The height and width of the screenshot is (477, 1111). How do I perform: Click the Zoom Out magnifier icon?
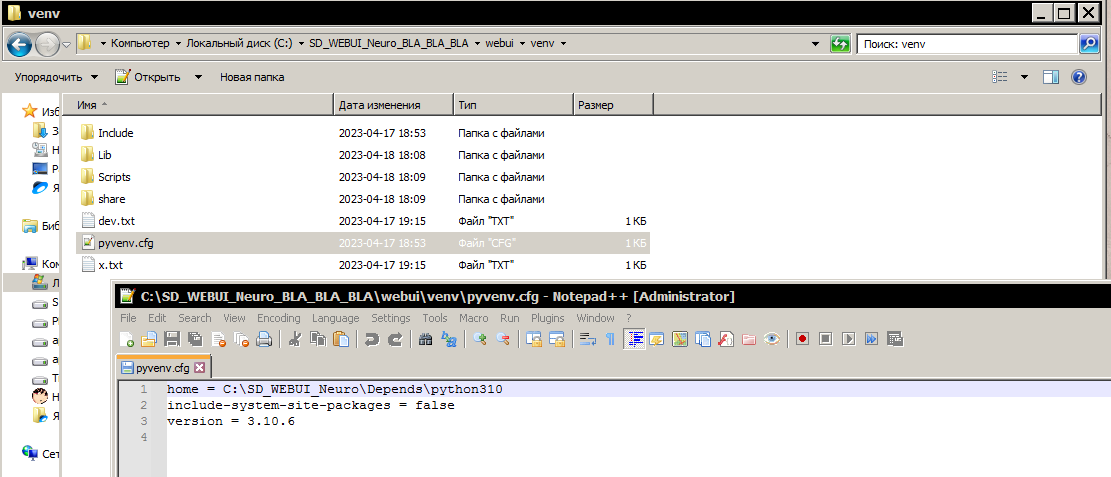(503, 339)
